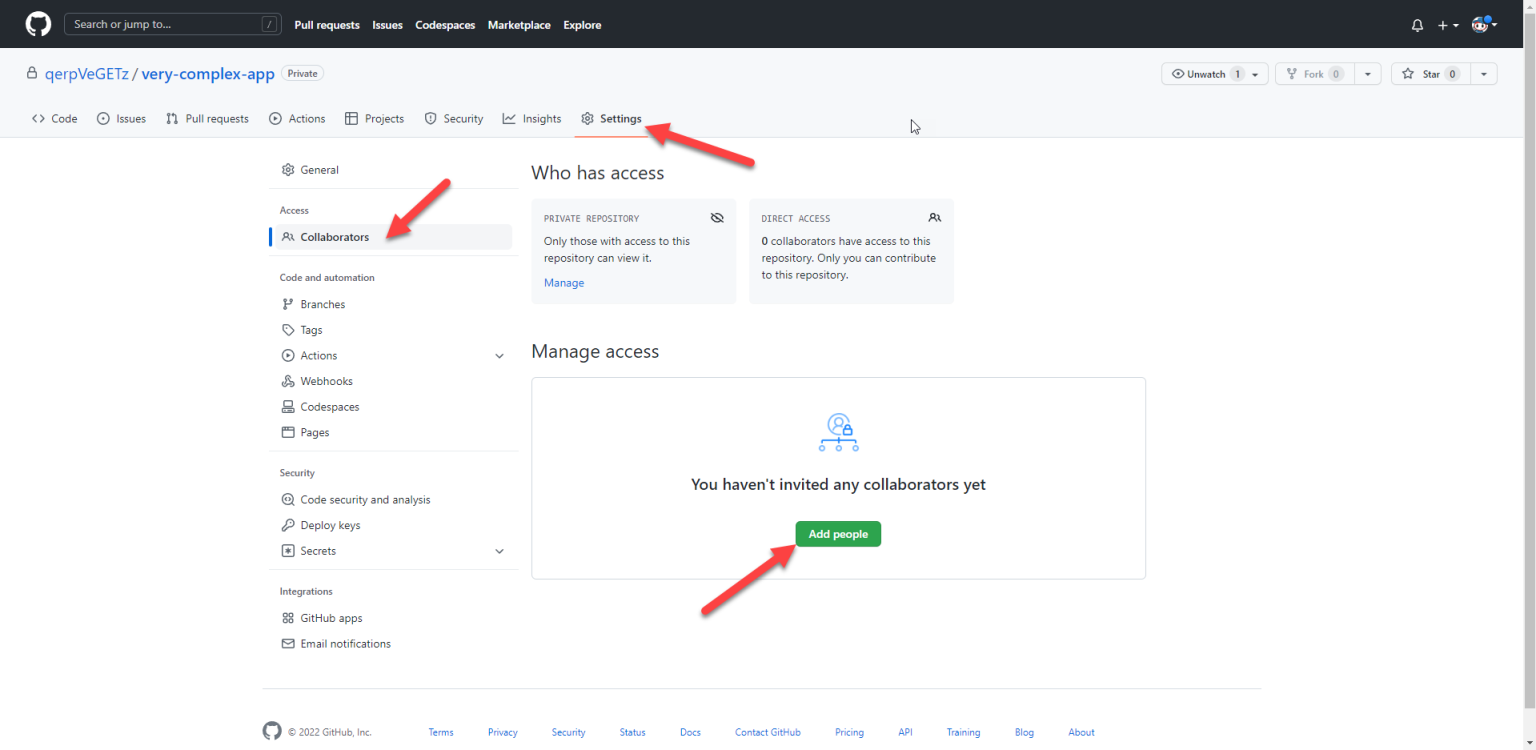
Task: Open the Docs footer link
Action: pos(690,732)
